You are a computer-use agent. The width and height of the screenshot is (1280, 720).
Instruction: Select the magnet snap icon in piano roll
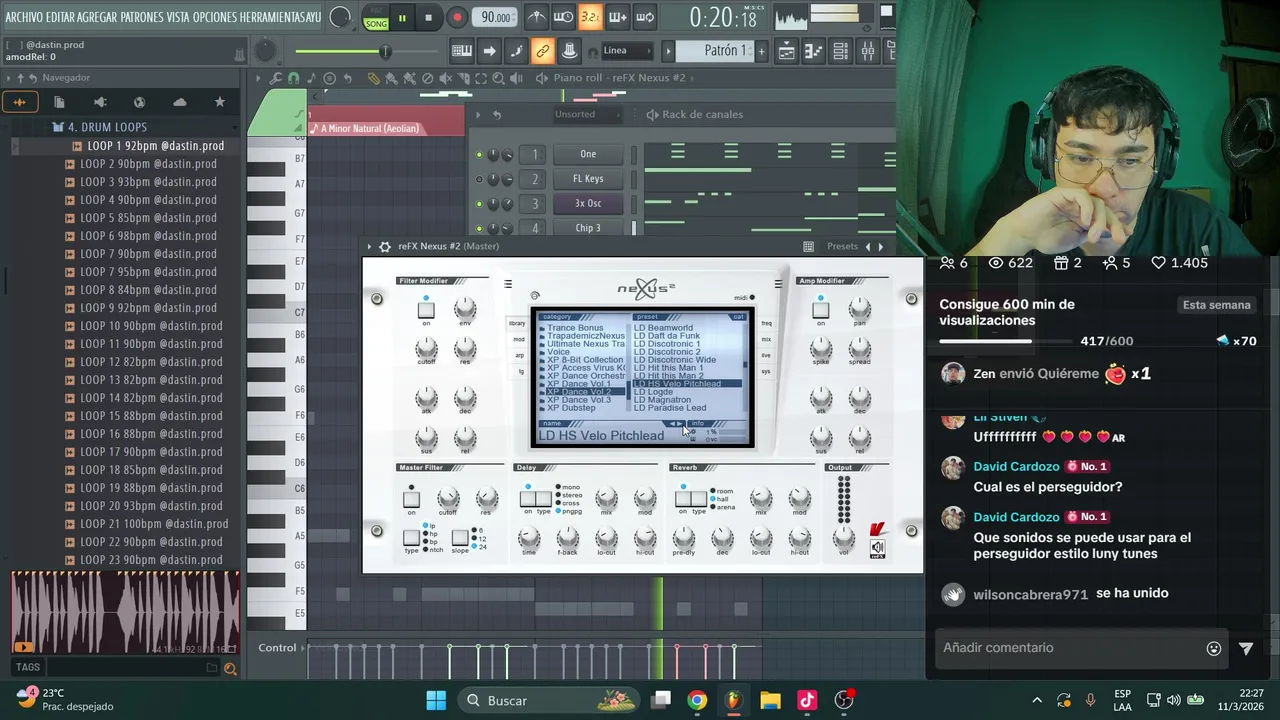point(293,78)
